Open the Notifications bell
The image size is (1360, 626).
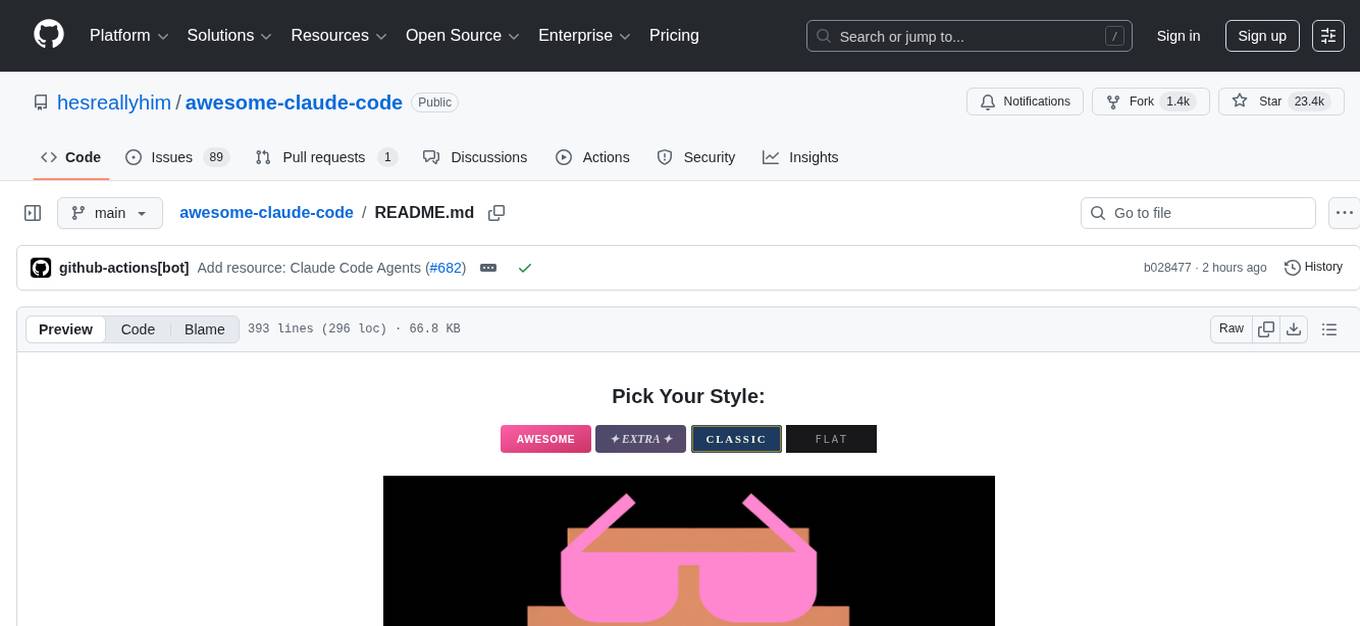tap(988, 101)
